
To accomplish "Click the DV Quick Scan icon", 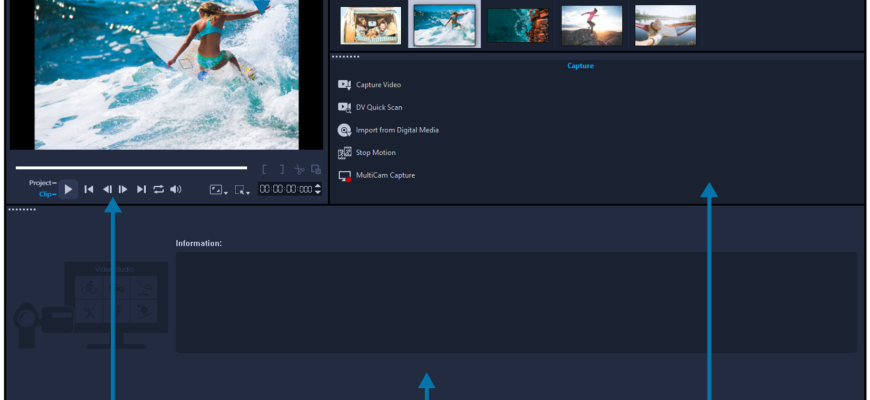I will tap(345, 108).
